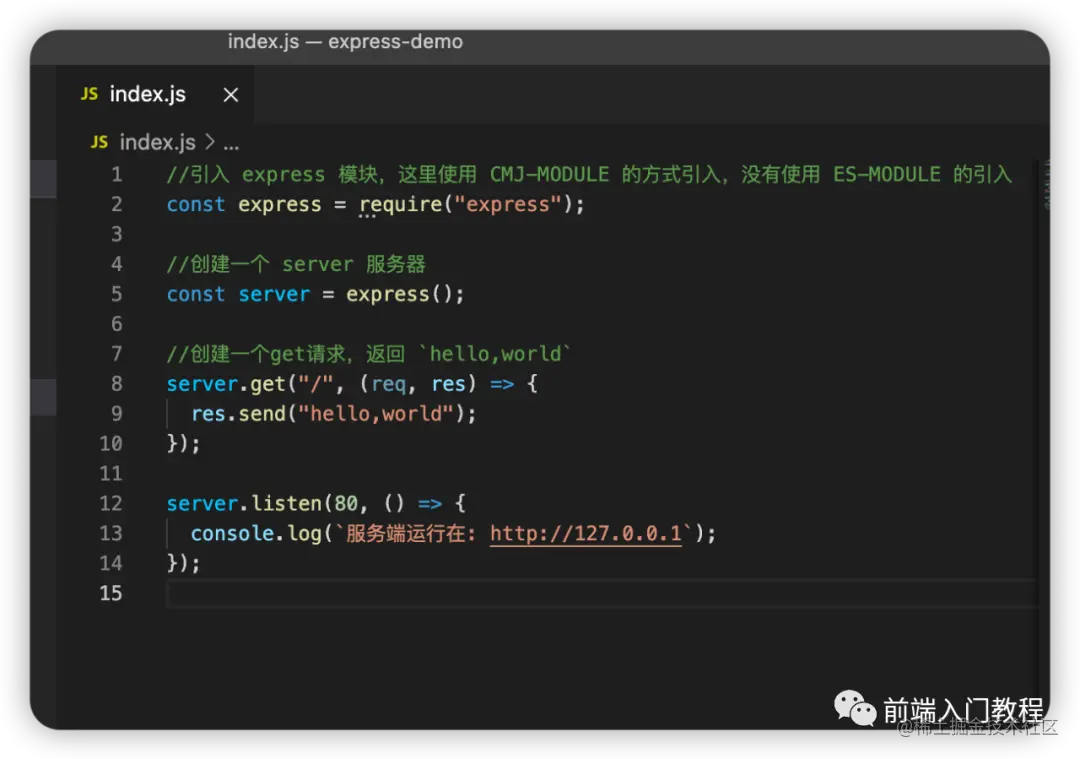Click the JS file icon in tab

[90, 94]
